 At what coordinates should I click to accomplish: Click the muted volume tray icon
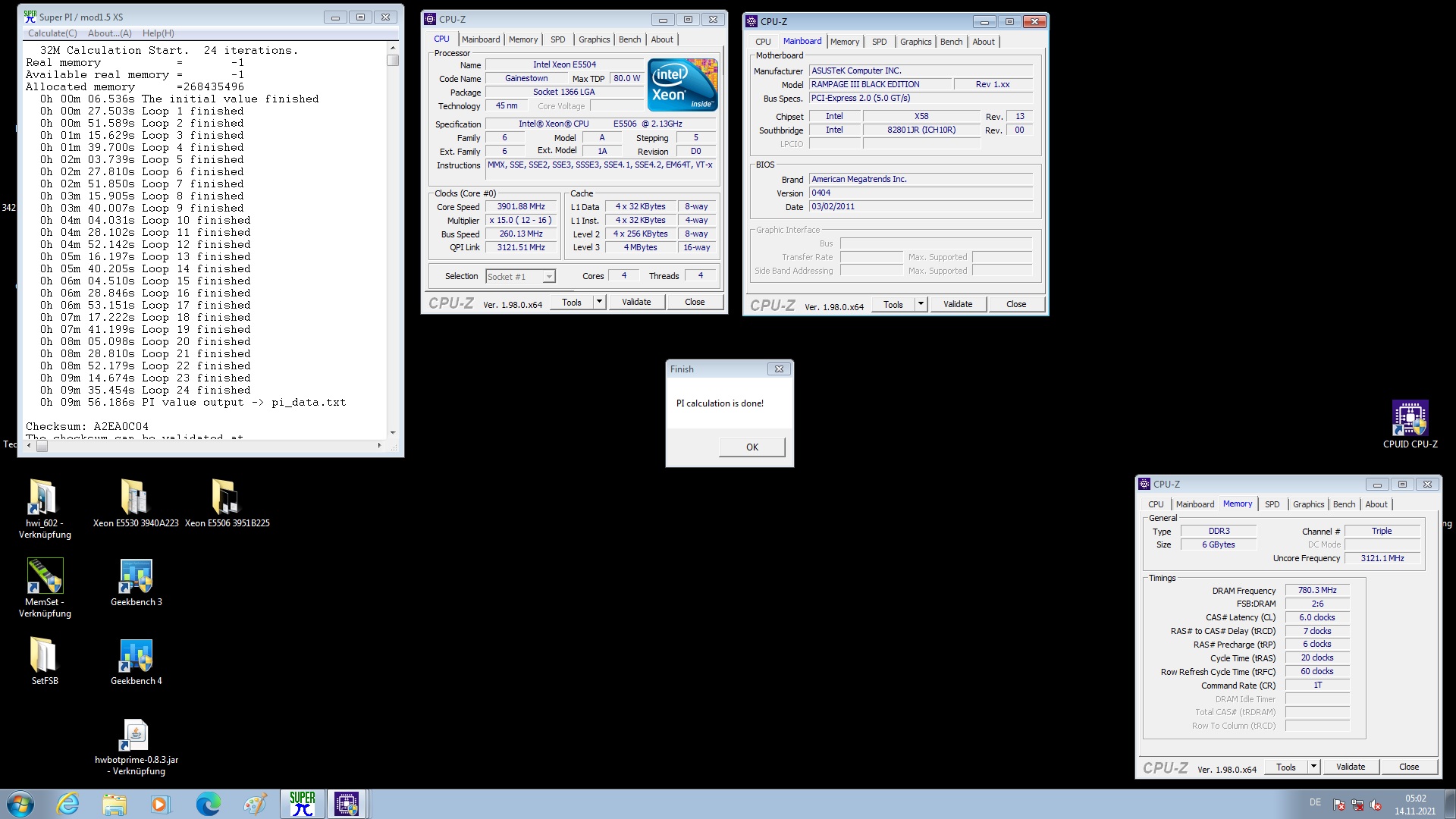pyautogui.click(x=1375, y=805)
